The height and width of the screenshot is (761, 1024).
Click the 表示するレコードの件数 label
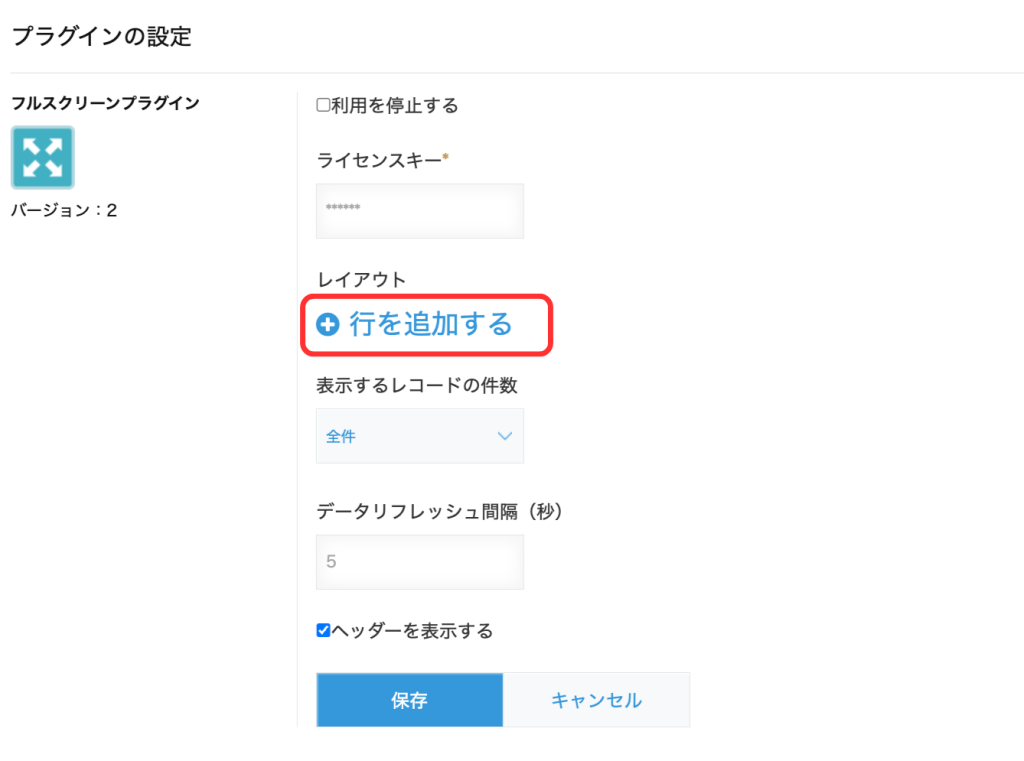tap(417, 385)
